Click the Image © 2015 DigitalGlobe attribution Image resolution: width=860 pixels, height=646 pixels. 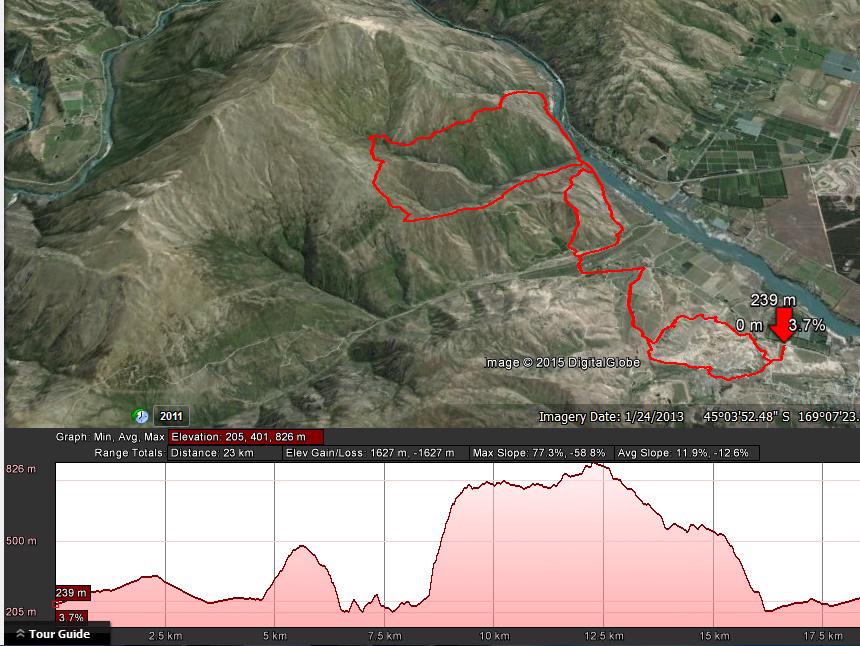click(562, 362)
